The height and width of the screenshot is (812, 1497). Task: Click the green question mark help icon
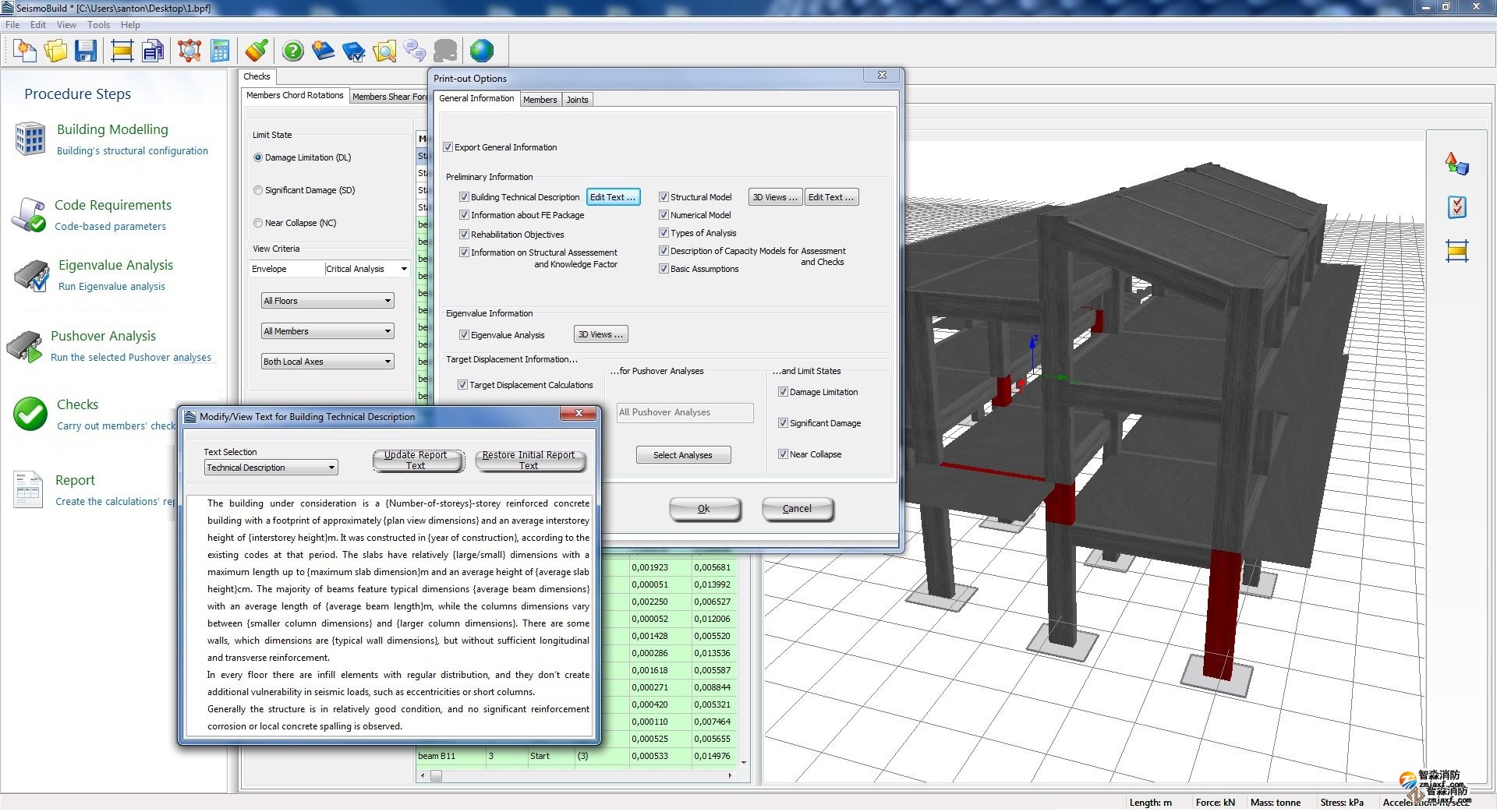293,51
